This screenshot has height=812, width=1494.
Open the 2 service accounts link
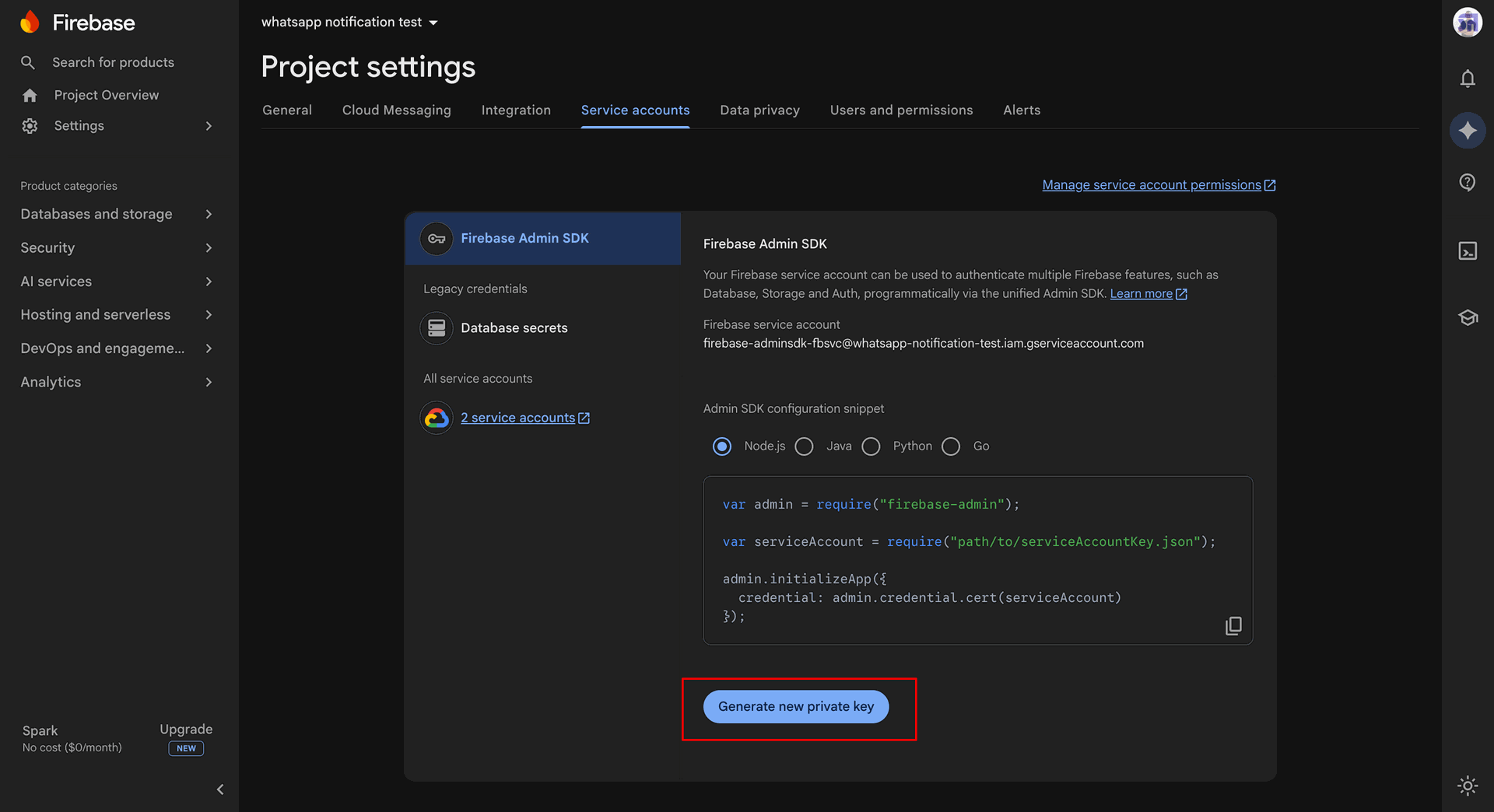[517, 418]
